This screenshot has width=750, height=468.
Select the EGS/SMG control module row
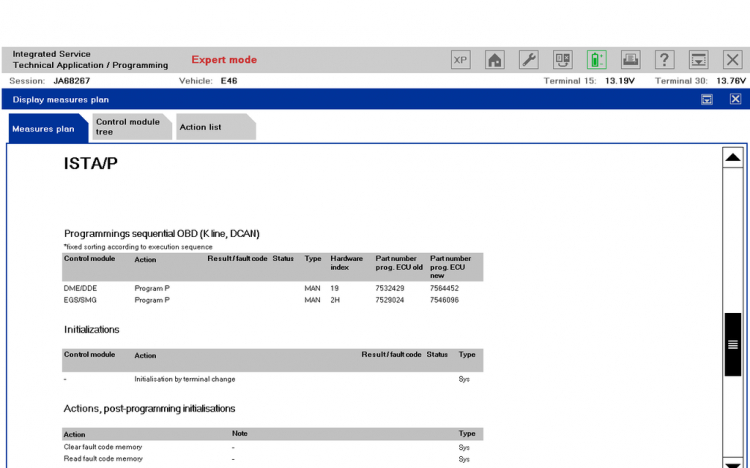click(x=273, y=300)
